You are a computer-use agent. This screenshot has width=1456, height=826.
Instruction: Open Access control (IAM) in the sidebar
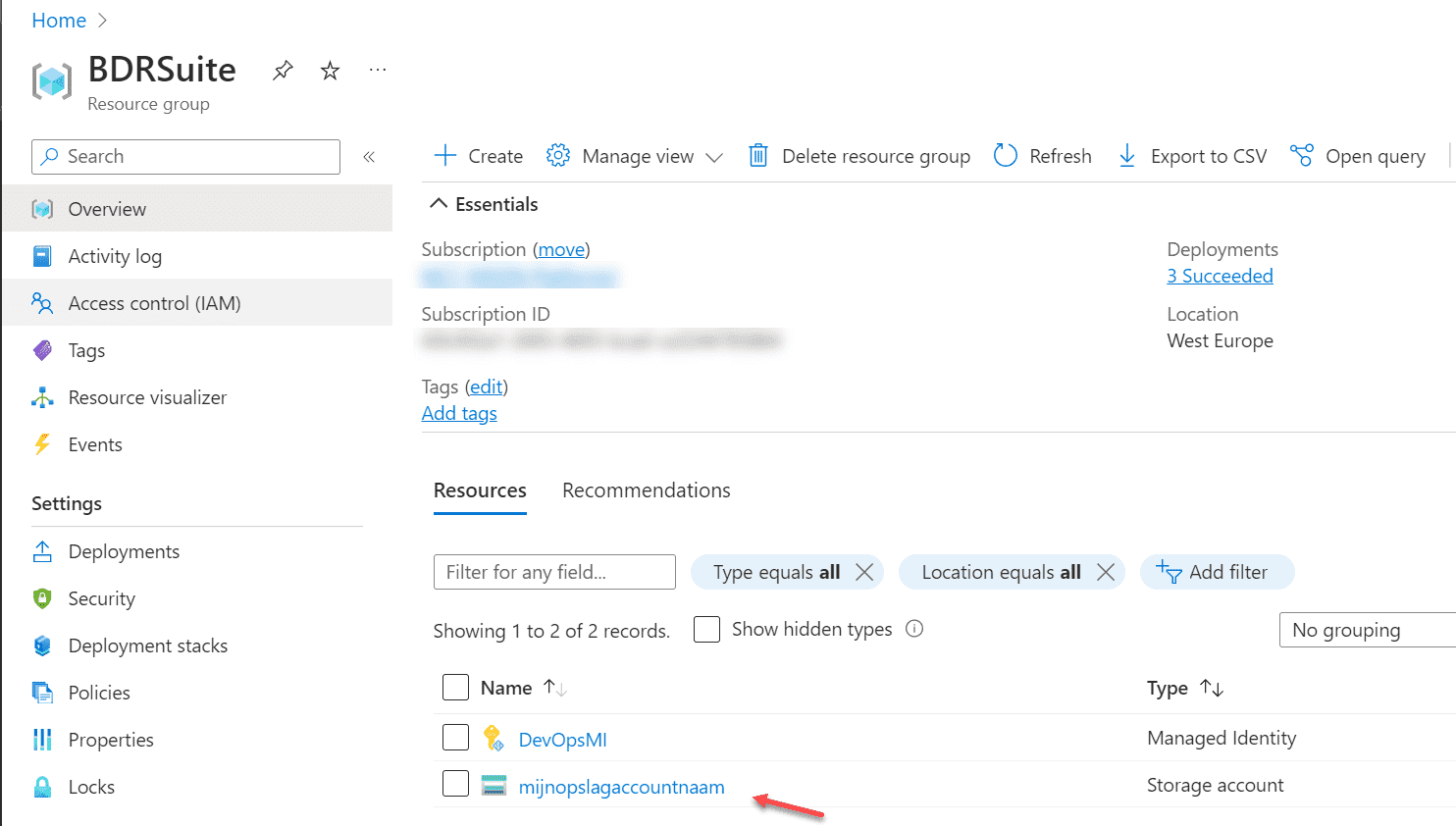[x=197, y=303]
